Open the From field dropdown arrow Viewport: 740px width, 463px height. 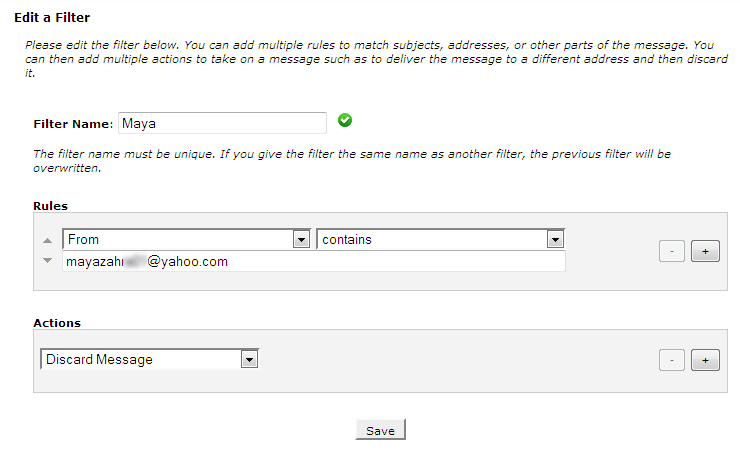pos(301,240)
